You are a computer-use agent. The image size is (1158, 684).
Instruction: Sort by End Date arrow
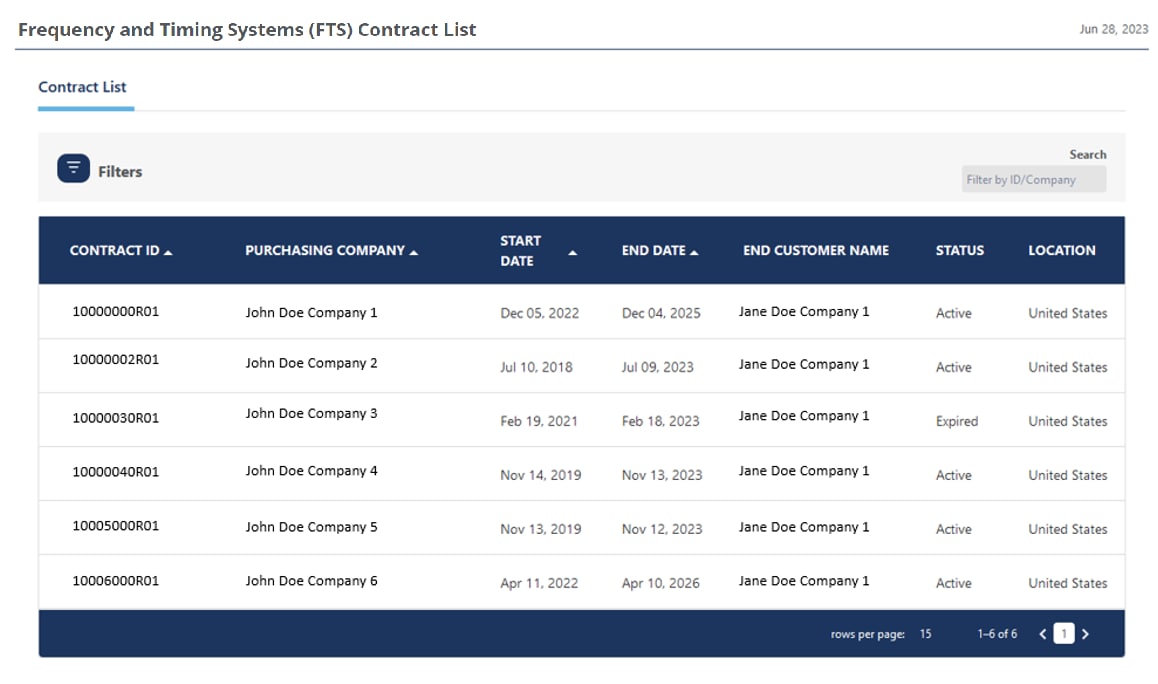coord(694,252)
